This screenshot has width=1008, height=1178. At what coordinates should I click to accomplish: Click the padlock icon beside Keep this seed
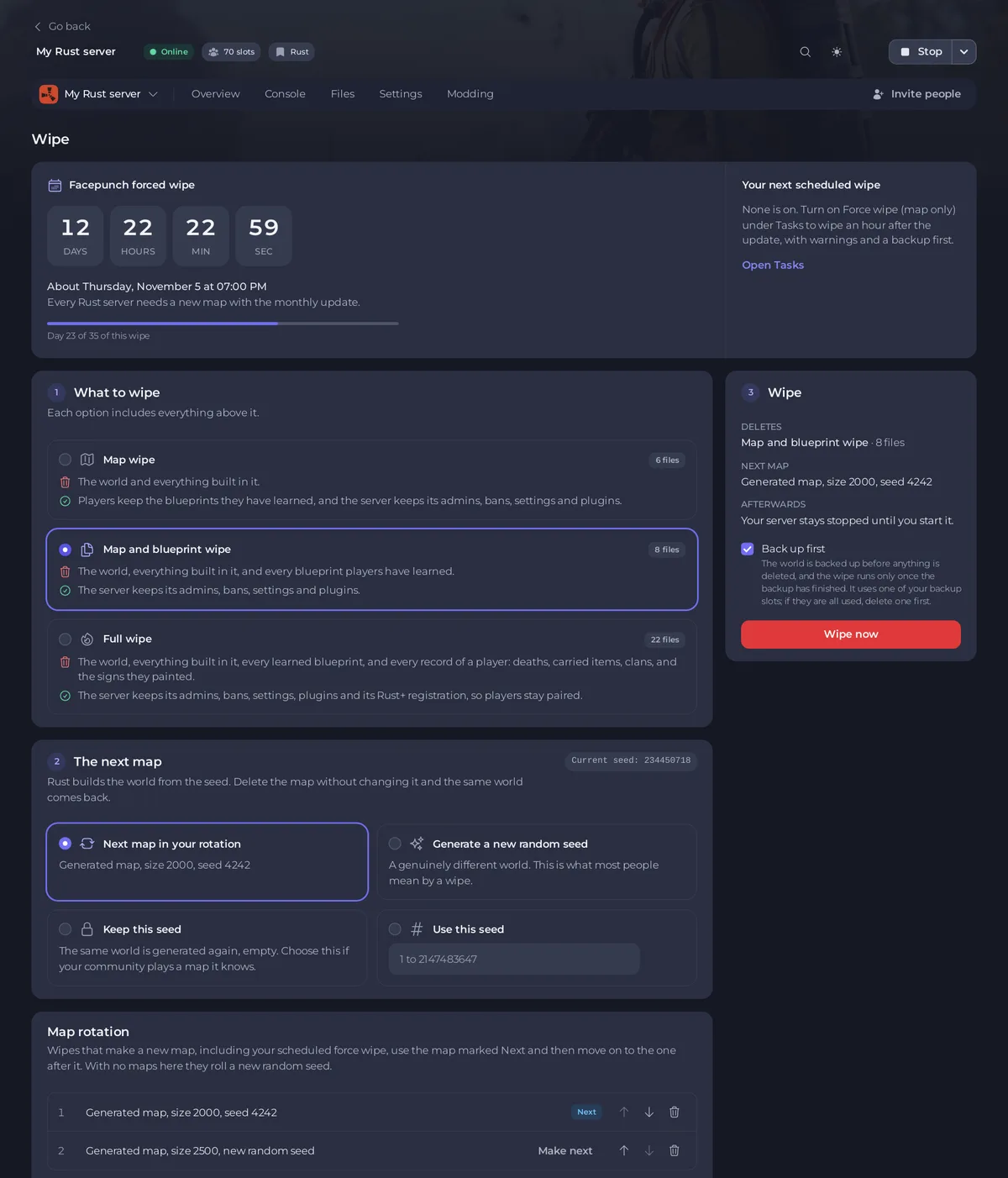coord(87,929)
